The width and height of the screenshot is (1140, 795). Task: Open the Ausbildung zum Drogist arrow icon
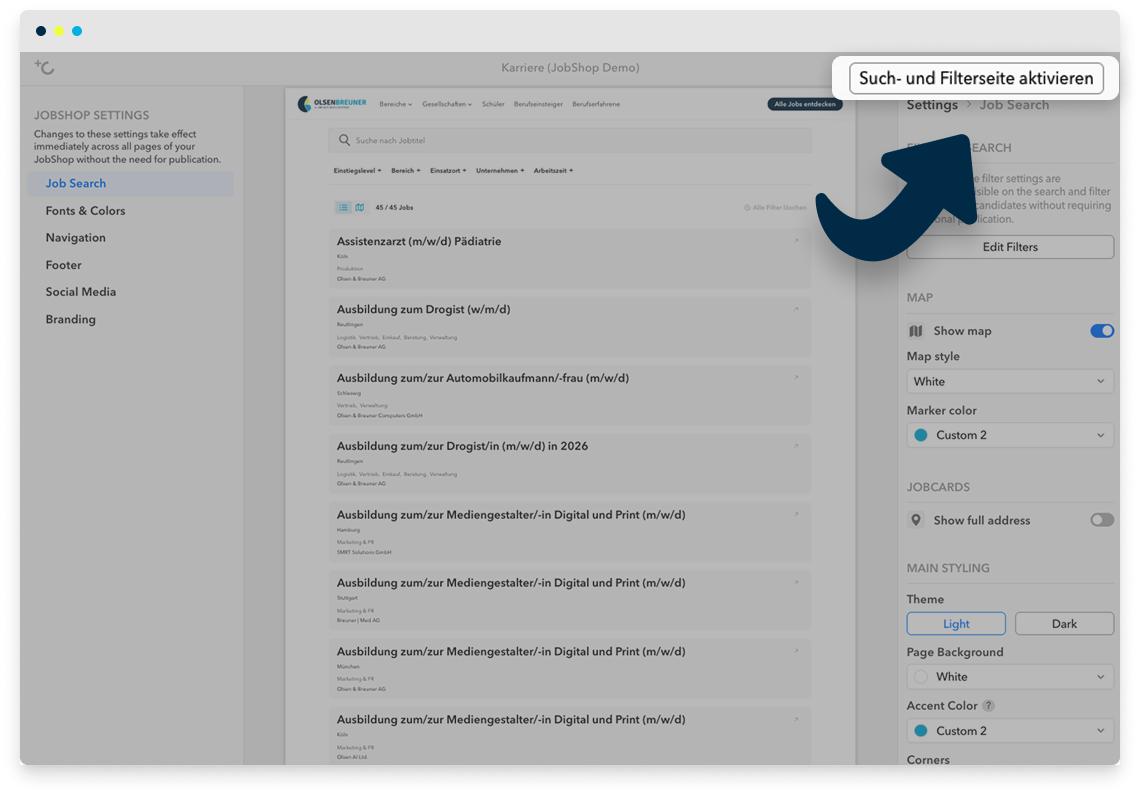coord(796,309)
